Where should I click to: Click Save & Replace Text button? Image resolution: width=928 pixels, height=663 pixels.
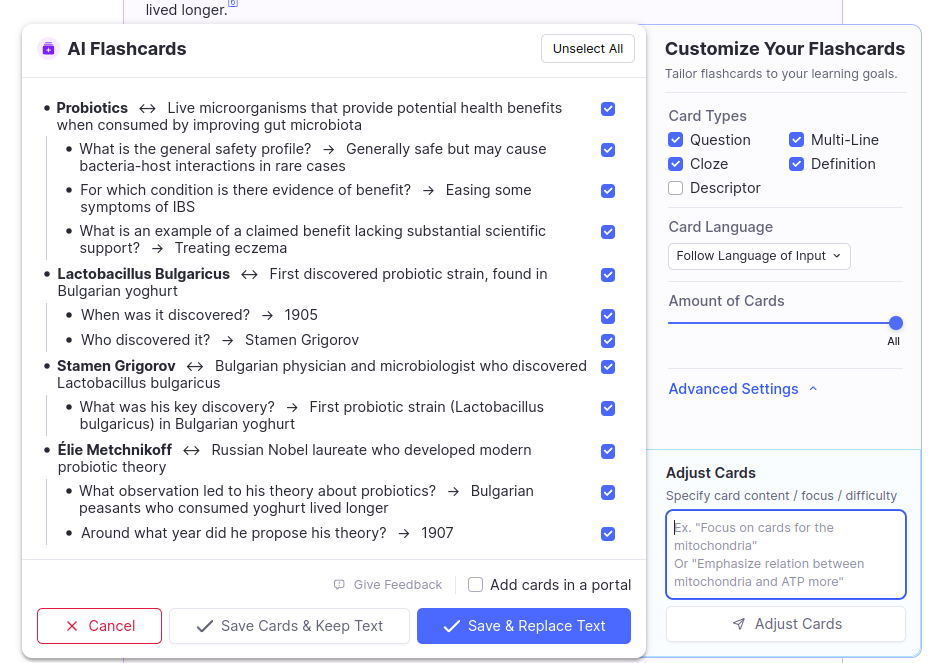tap(524, 626)
